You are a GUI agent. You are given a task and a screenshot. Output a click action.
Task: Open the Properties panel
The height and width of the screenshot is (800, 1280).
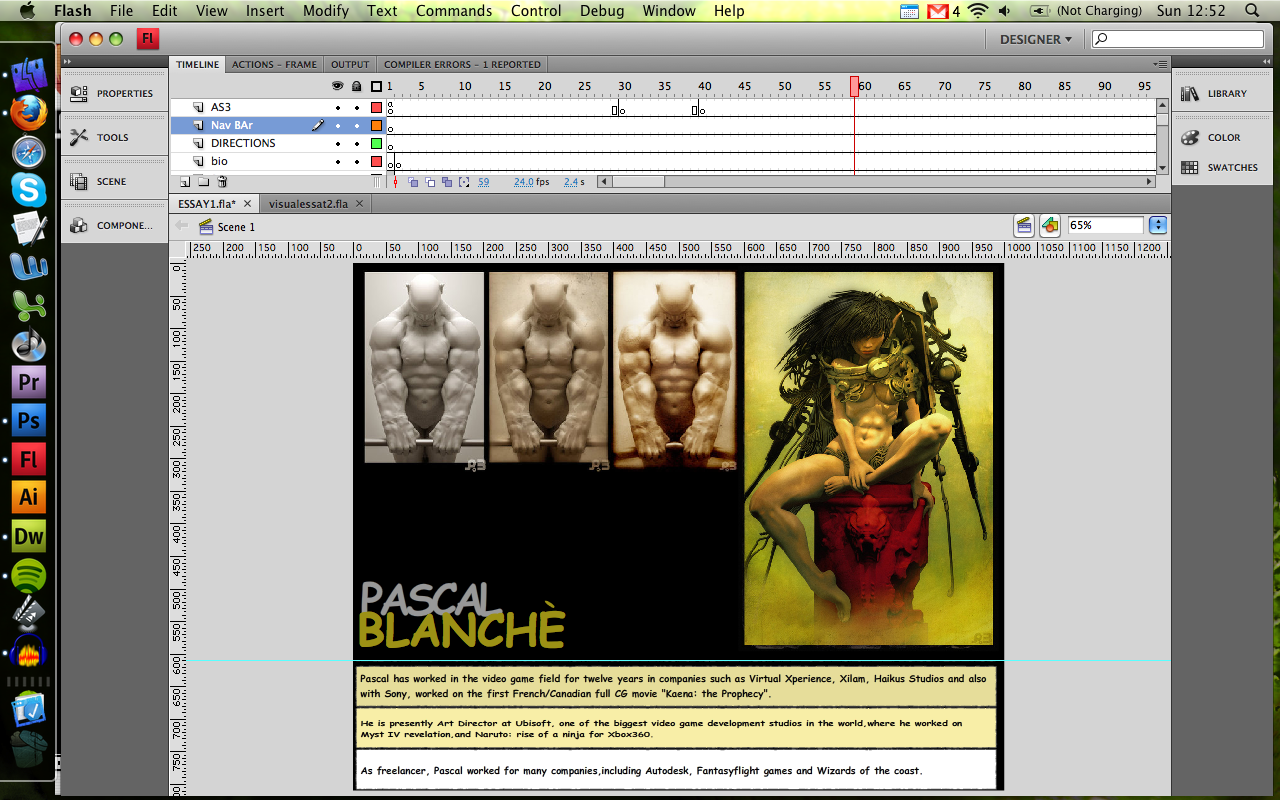(113, 94)
